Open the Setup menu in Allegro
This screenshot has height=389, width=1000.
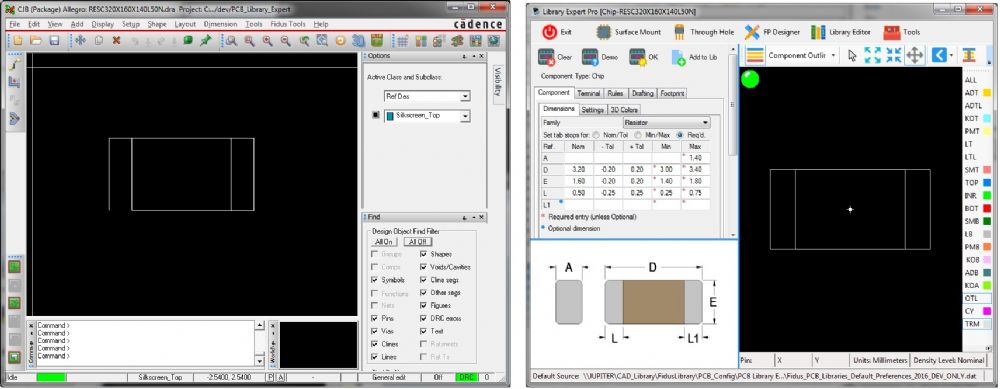click(x=131, y=24)
